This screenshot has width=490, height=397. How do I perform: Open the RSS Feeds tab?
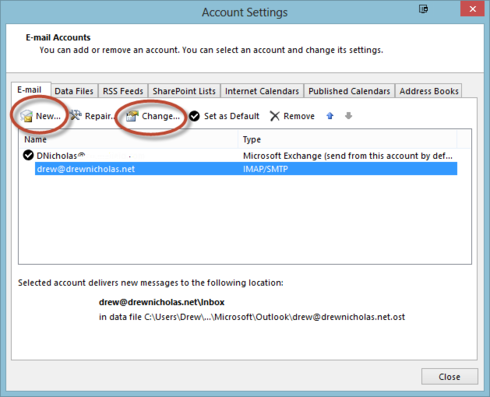tap(123, 91)
